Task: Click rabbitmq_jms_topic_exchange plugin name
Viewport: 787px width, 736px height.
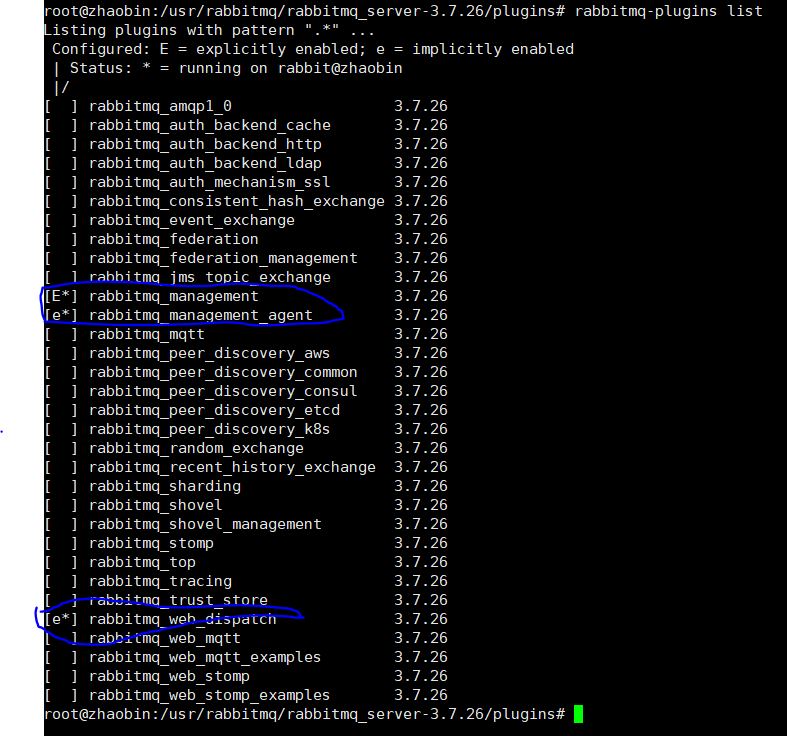Action: point(210,278)
